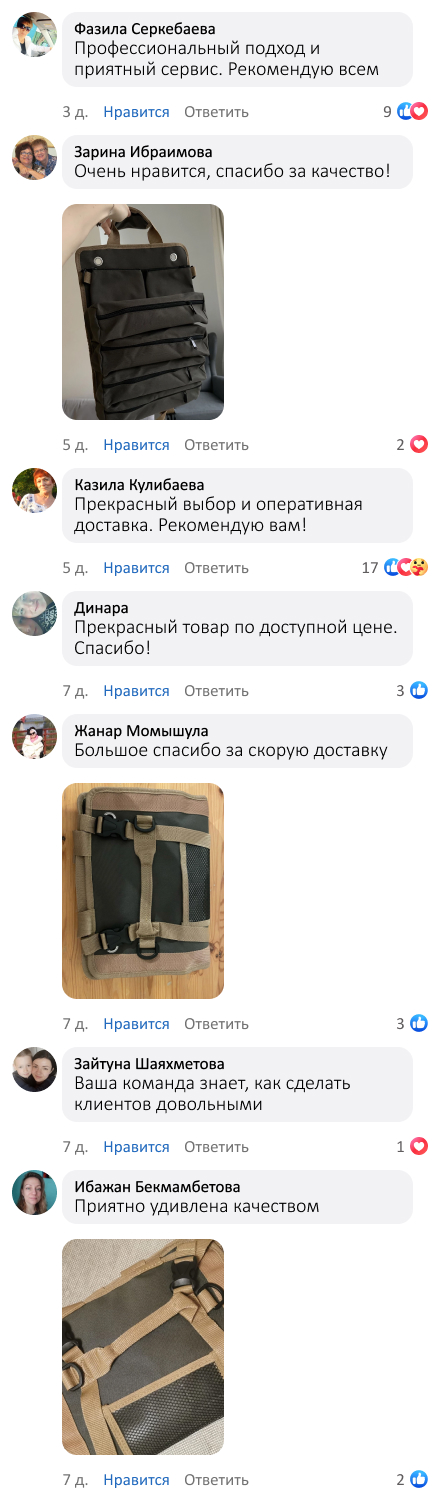Open Ибажан Бекмамбетова's backpack photo
The height and width of the screenshot is (1503, 440).
pyautogui.click(x=143, y=1347)
